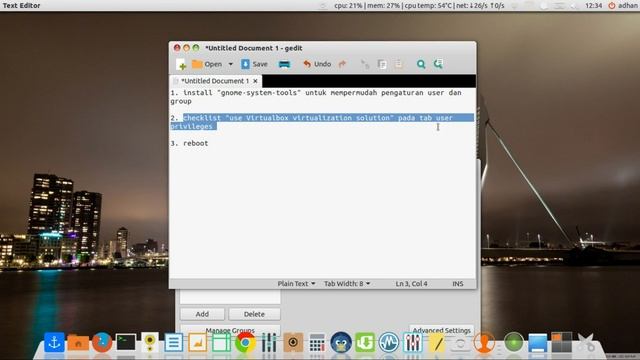Click the Delete button in background window
This screenshot has height=360, width=640.
254,314
